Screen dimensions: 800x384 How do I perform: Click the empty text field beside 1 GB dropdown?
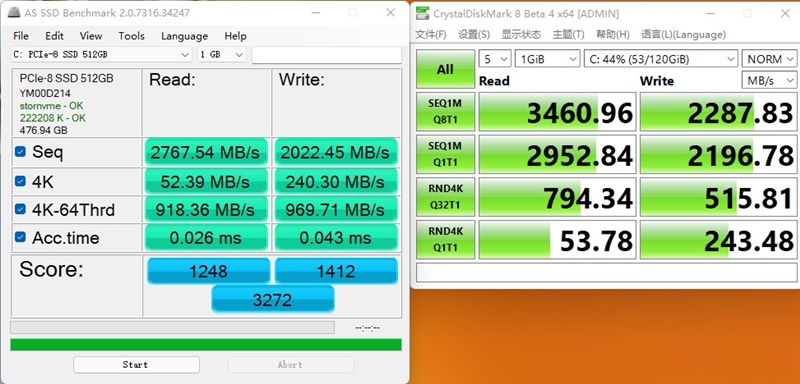(327, 55)
